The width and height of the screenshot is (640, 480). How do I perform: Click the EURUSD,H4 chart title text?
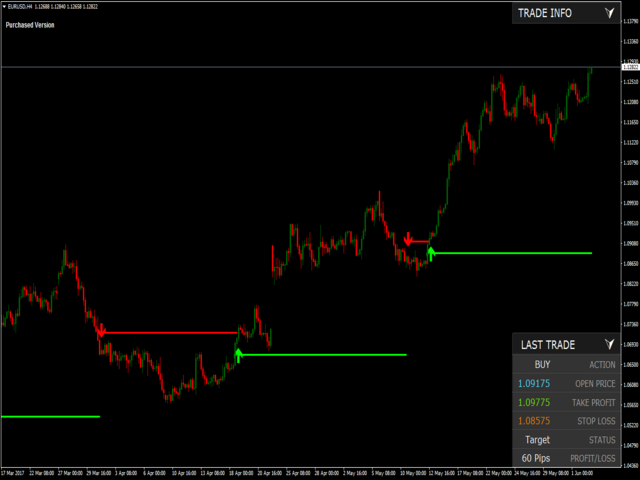click(x=20, y=7)
